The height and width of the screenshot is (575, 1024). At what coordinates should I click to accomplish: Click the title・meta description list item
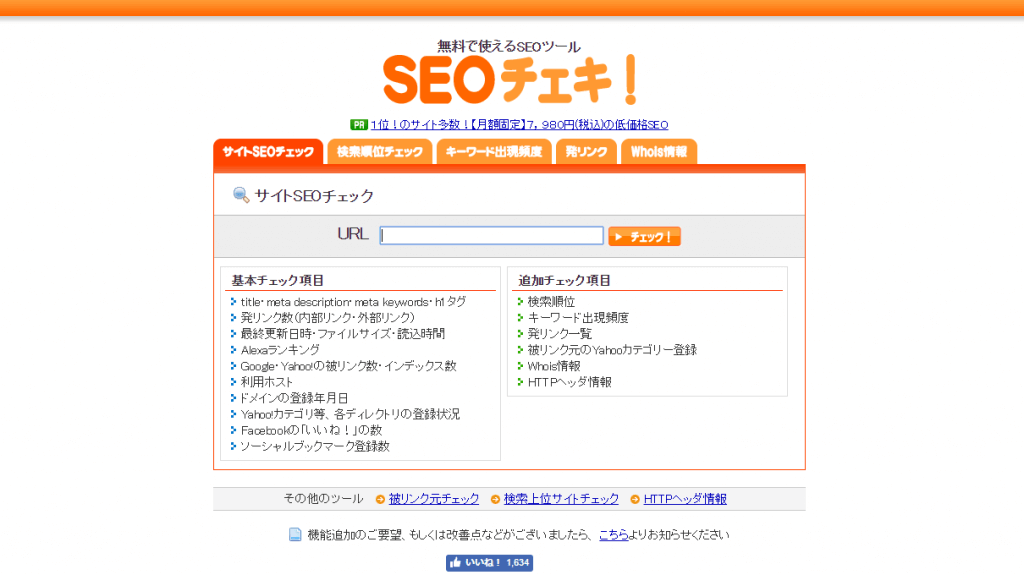pyautogui.click(x=353, y=302)
